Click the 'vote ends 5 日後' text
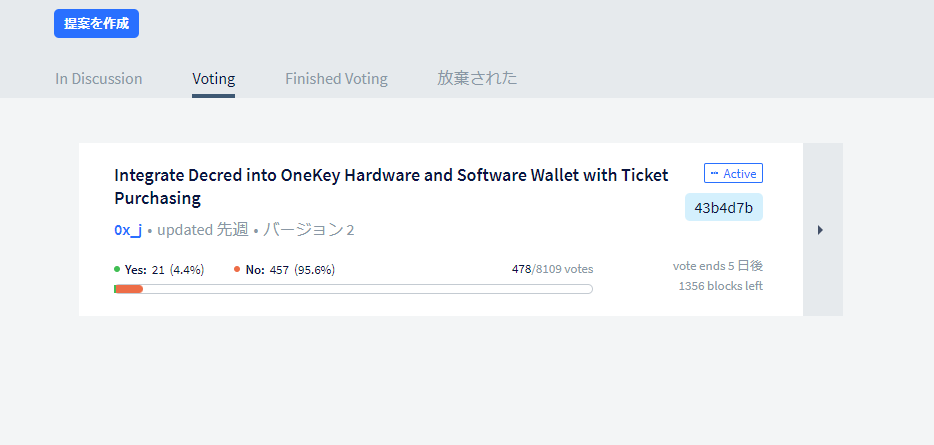The image size is (934, 445). 718,266
